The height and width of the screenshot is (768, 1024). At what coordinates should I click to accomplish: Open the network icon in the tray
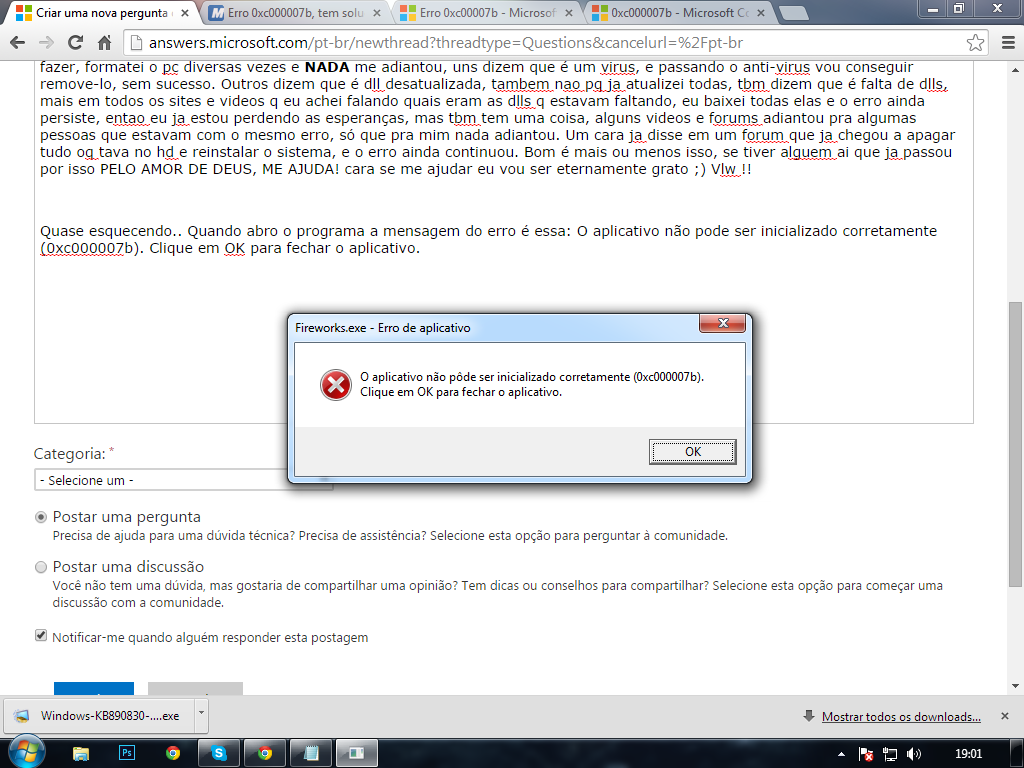(889, 754)
